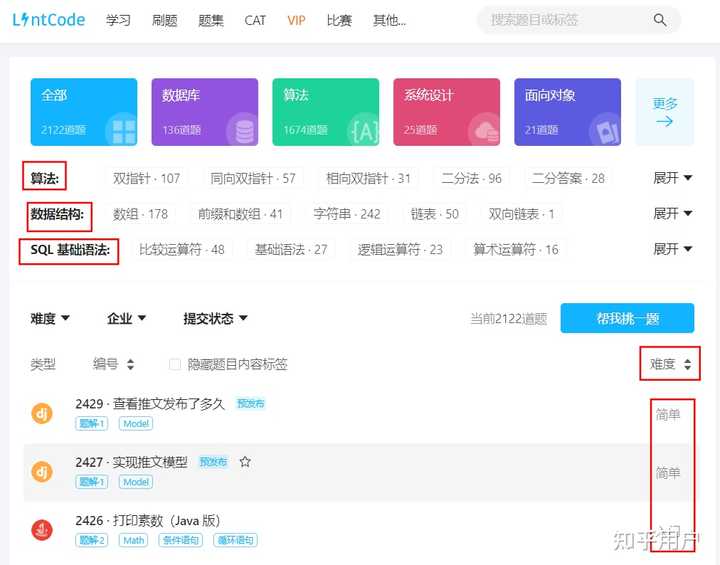Click the red Java icon for problem 2426
Screen dimensions: 720x565
tap(42, 530)
